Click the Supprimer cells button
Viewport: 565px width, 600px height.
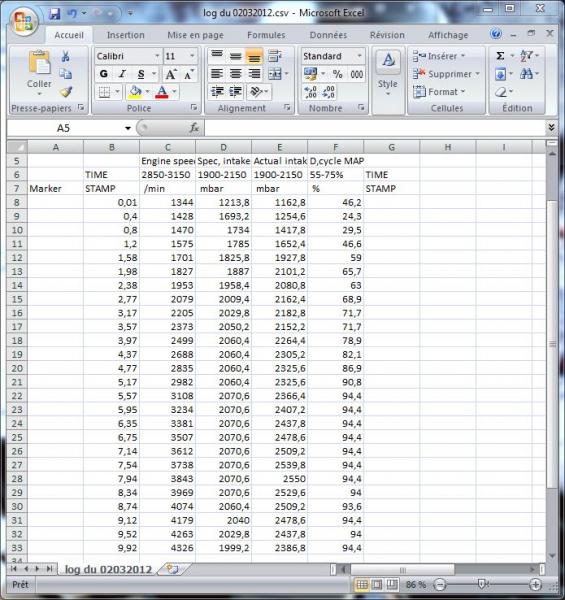click(446, 74)
